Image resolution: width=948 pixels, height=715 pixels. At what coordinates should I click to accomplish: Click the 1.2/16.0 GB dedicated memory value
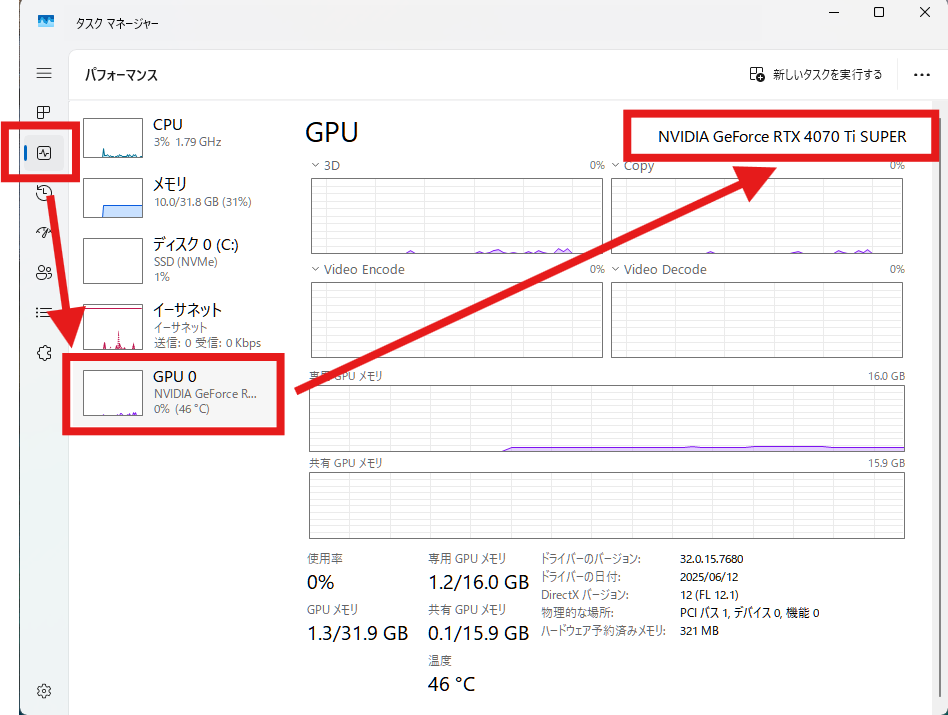[x=478, y=582]
